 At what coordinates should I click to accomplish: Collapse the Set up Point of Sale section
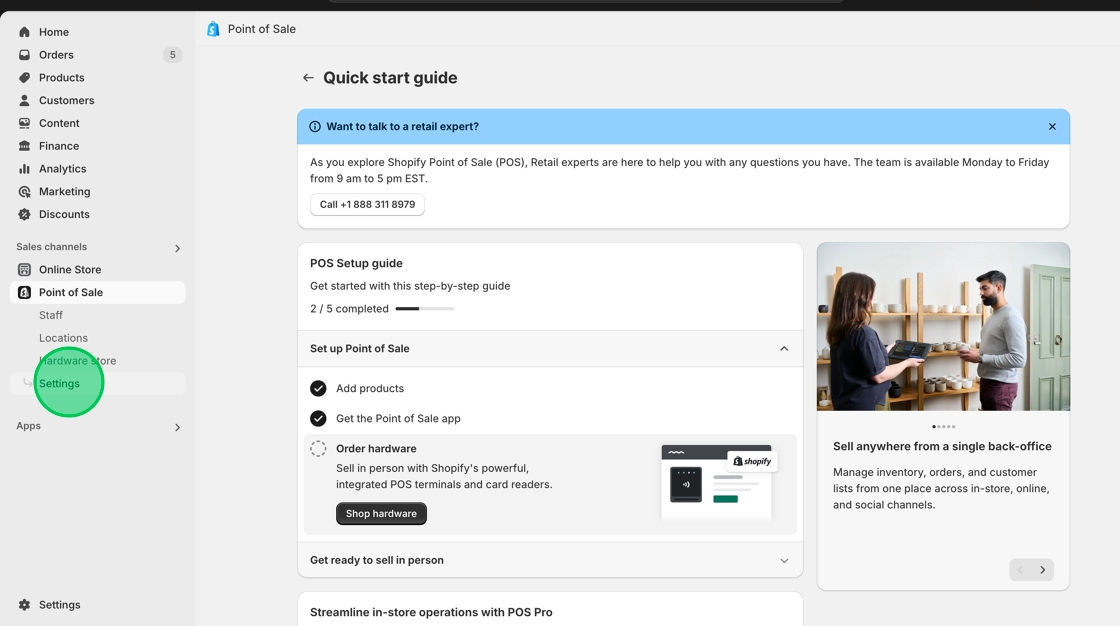(784, 349)
